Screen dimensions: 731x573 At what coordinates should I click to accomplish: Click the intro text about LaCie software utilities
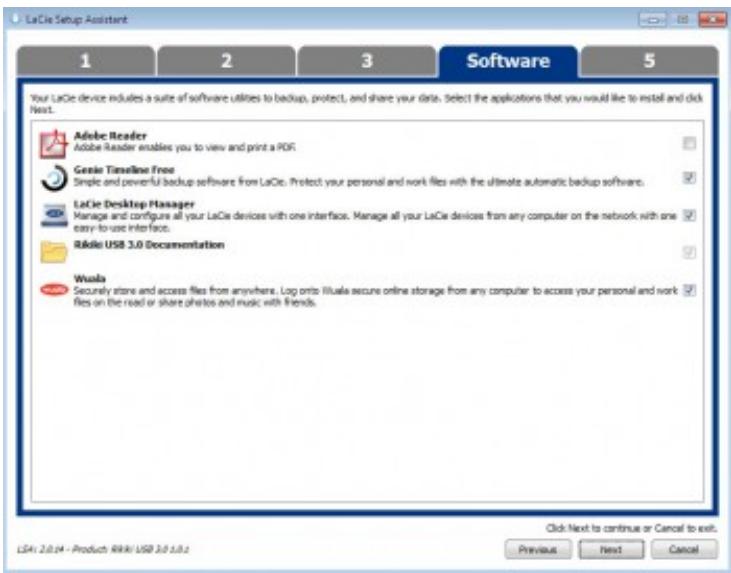[x=366, y=104]
